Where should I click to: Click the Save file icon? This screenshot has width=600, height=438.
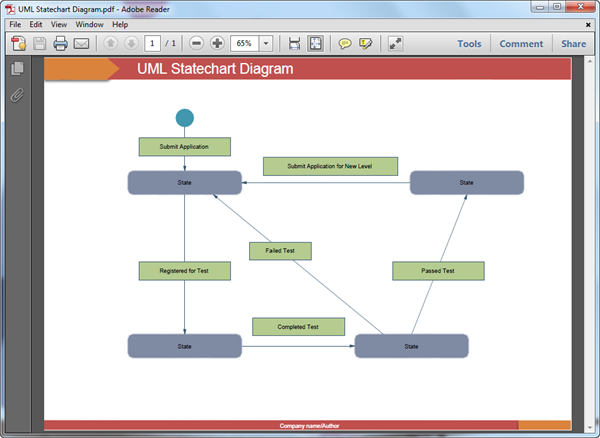click(x=40, y=44)
